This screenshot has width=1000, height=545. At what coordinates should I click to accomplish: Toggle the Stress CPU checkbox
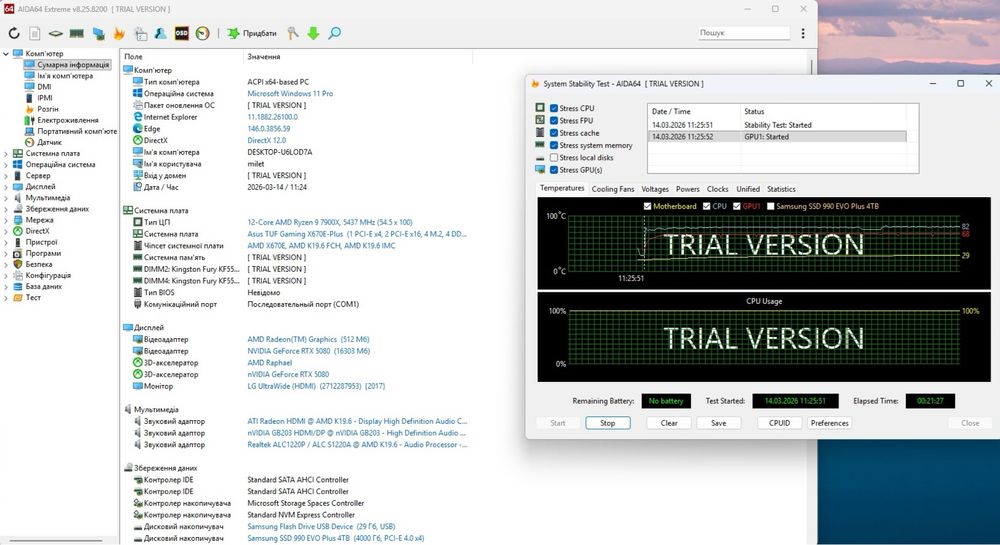click(x=554, y=108)
